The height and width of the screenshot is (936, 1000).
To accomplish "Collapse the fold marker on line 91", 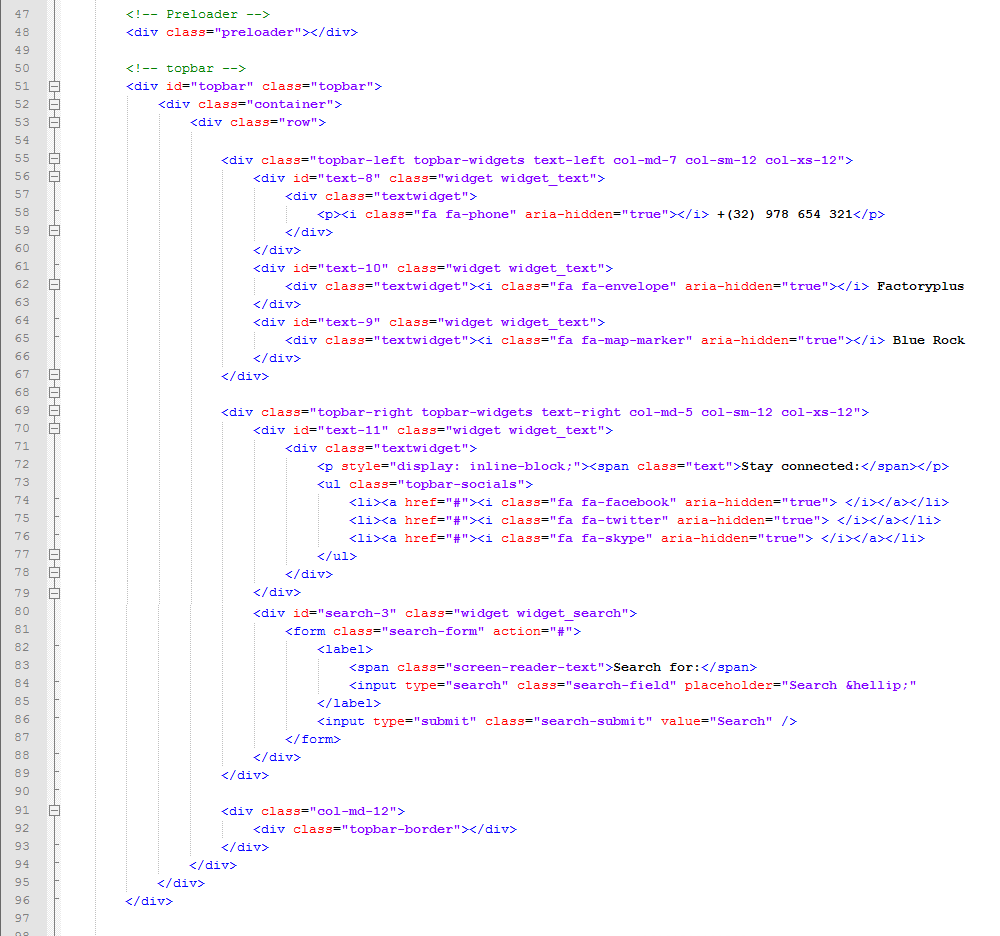I will [x=54, y=810].
